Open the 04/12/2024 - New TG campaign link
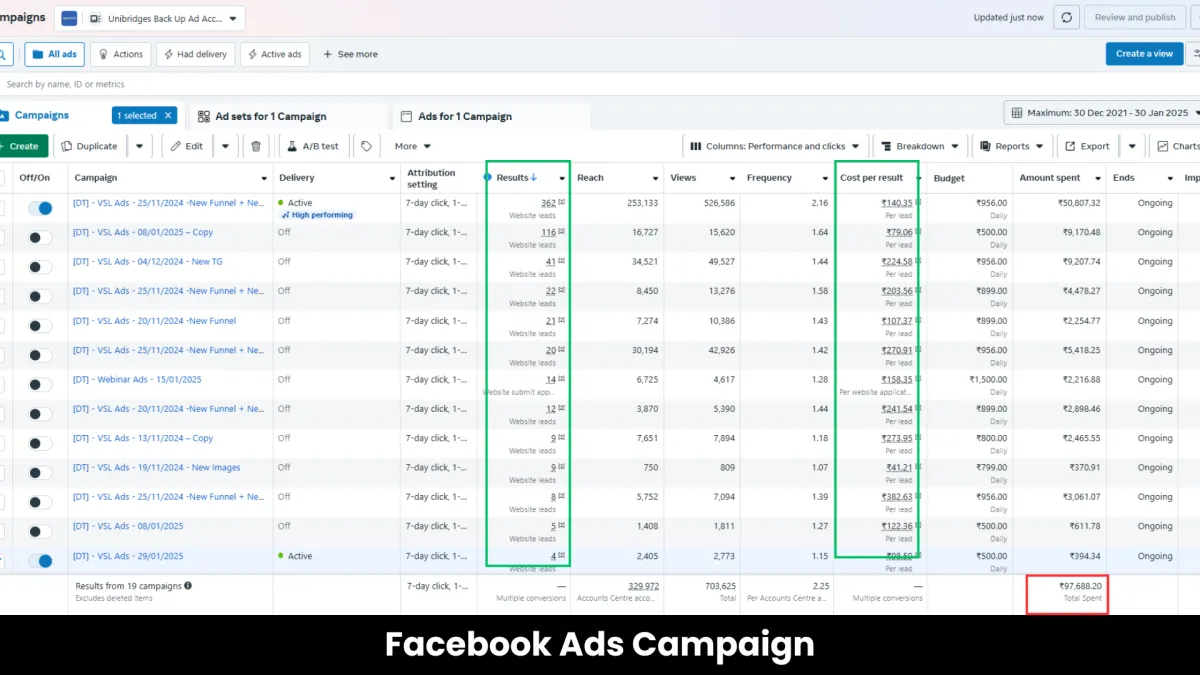The image size is (1200, 675). tap(148, 261)
